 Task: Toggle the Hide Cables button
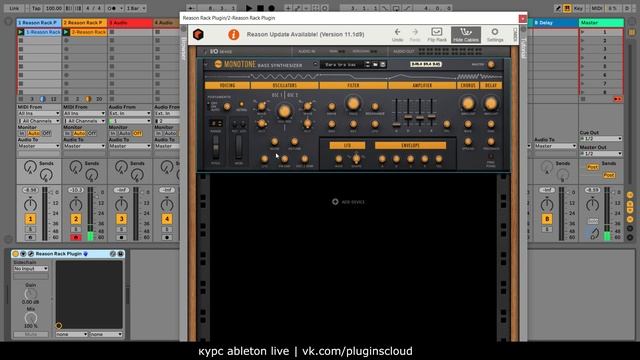tap(466, 35)
